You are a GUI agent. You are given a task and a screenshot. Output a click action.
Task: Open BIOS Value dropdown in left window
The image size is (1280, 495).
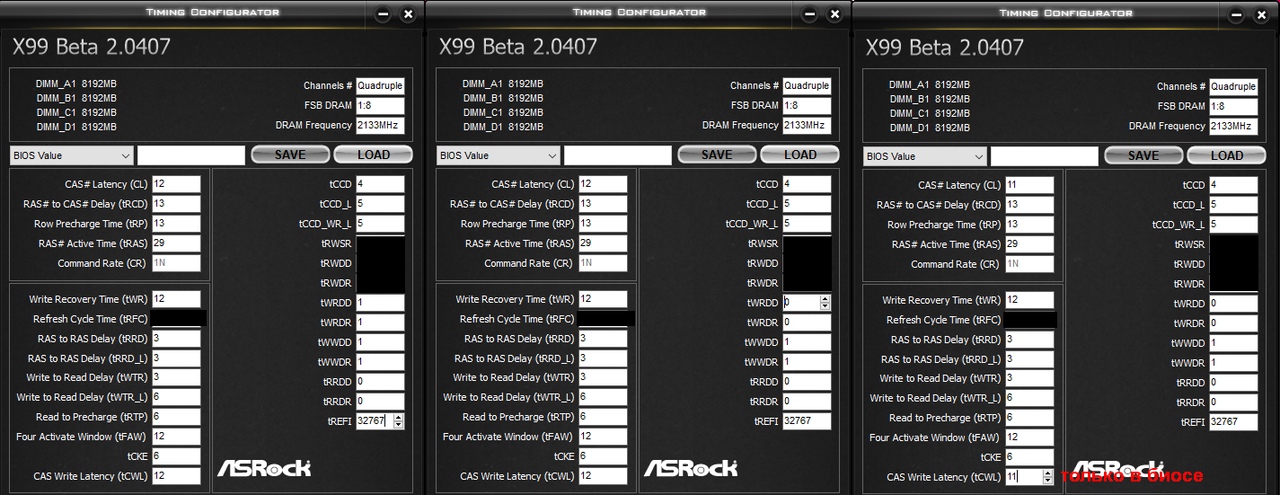(x=71, y=155)
